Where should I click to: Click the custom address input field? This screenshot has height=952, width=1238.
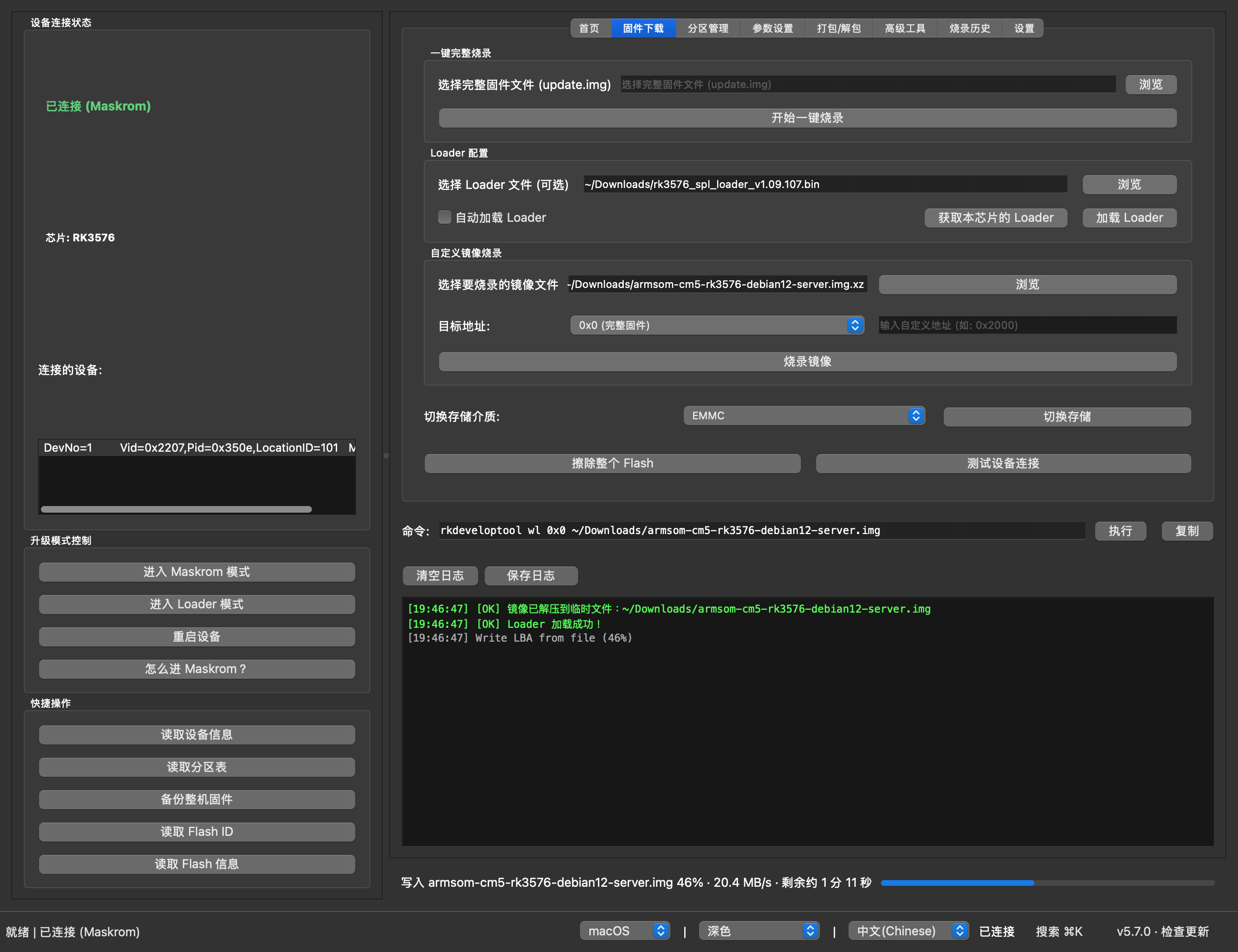(1028, 325)
